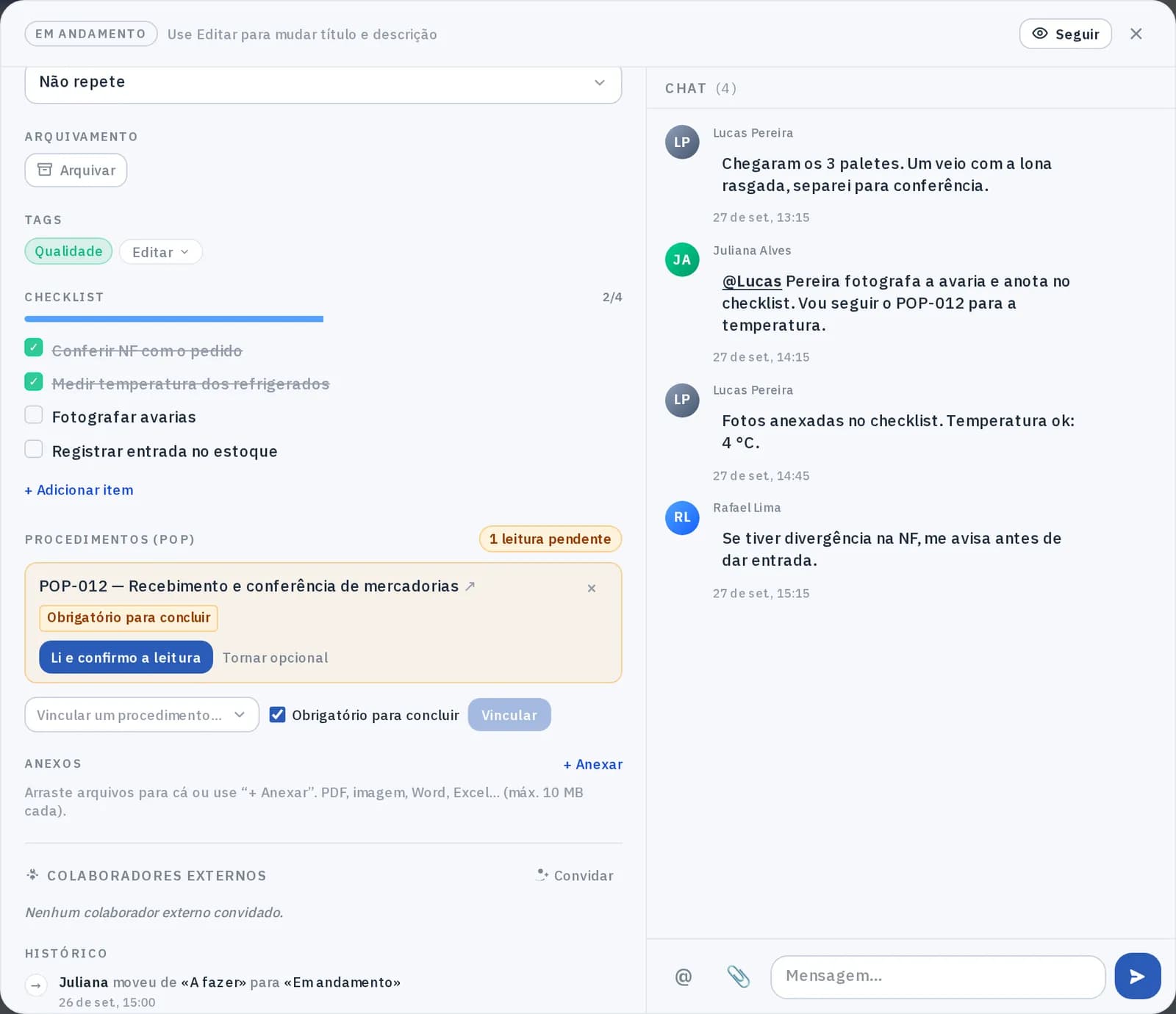Click the paperclip attach icon in chat

click(x=738, y=976)
